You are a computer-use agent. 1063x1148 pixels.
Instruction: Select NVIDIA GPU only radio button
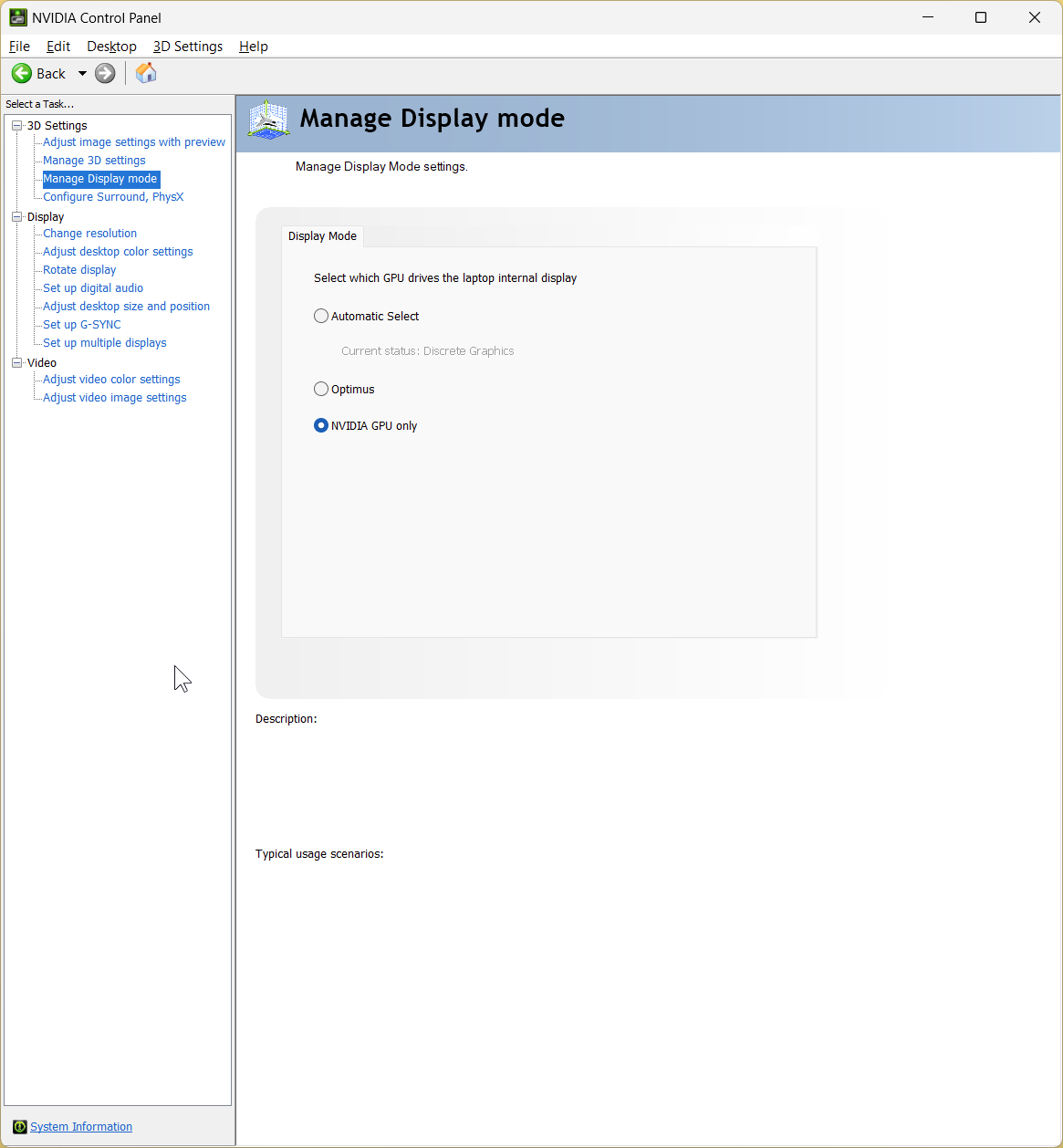pyautogui.click(x=321, y=425)
